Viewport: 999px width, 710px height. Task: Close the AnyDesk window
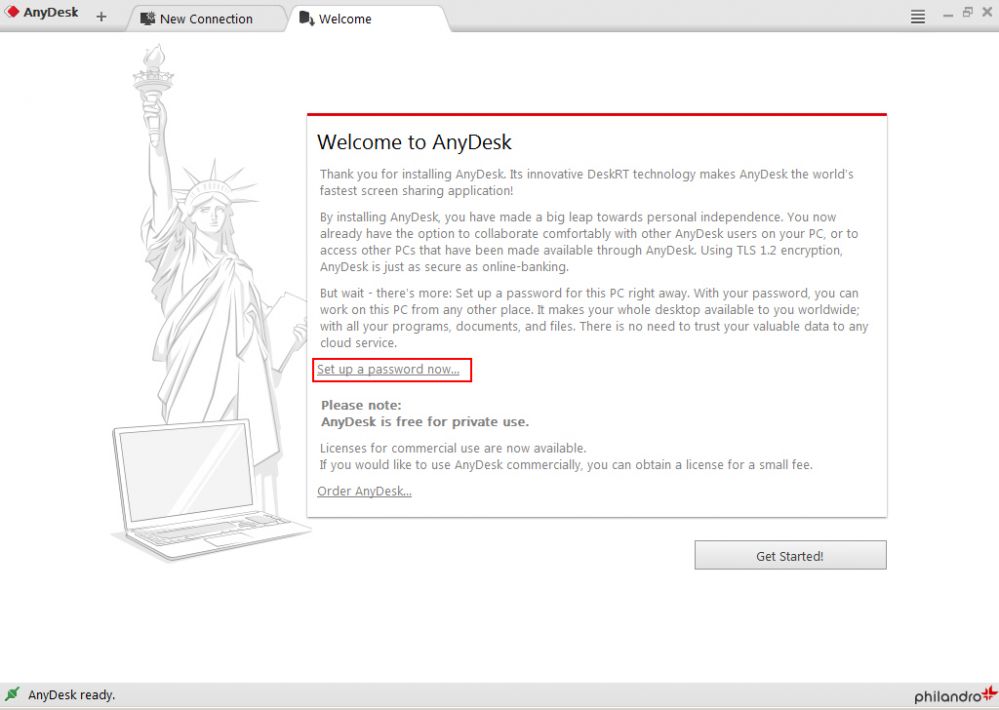(988, 12)
